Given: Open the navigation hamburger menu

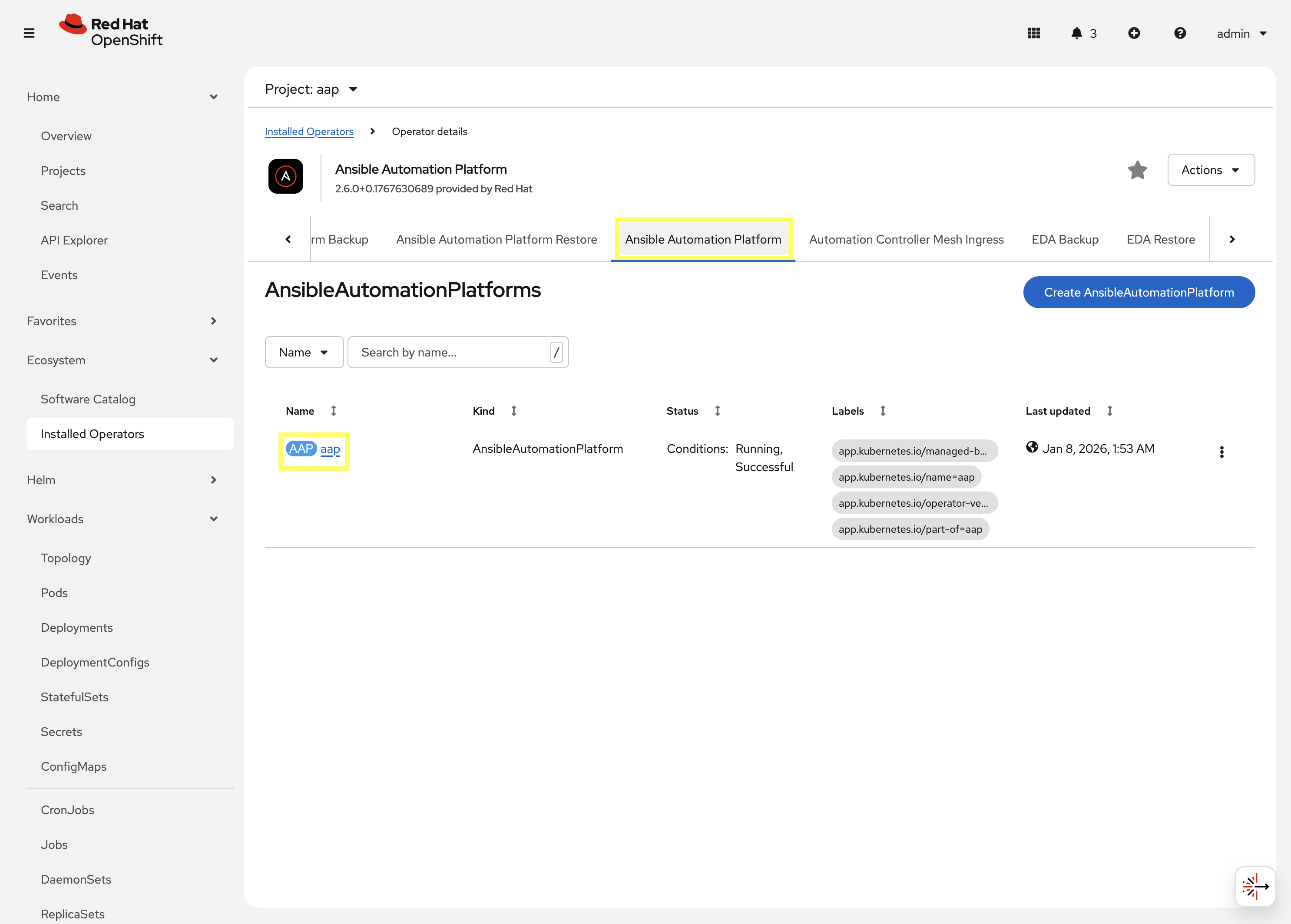Looking at the screenshot, I should coord(29,33).
